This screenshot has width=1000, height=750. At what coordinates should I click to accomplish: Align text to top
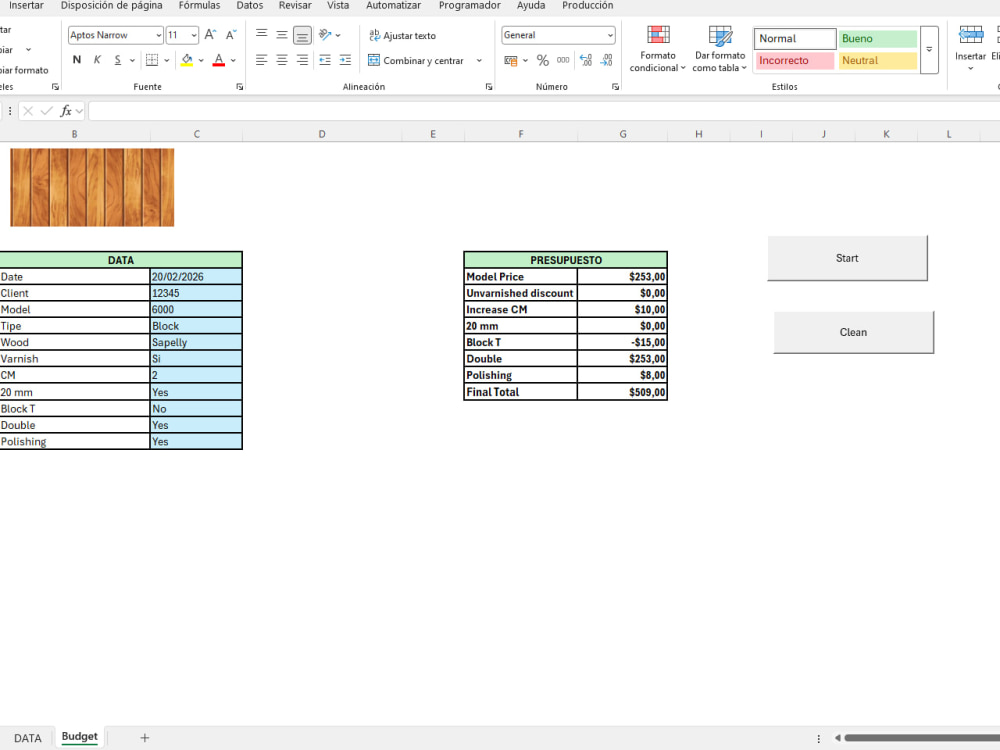[261, 34]
